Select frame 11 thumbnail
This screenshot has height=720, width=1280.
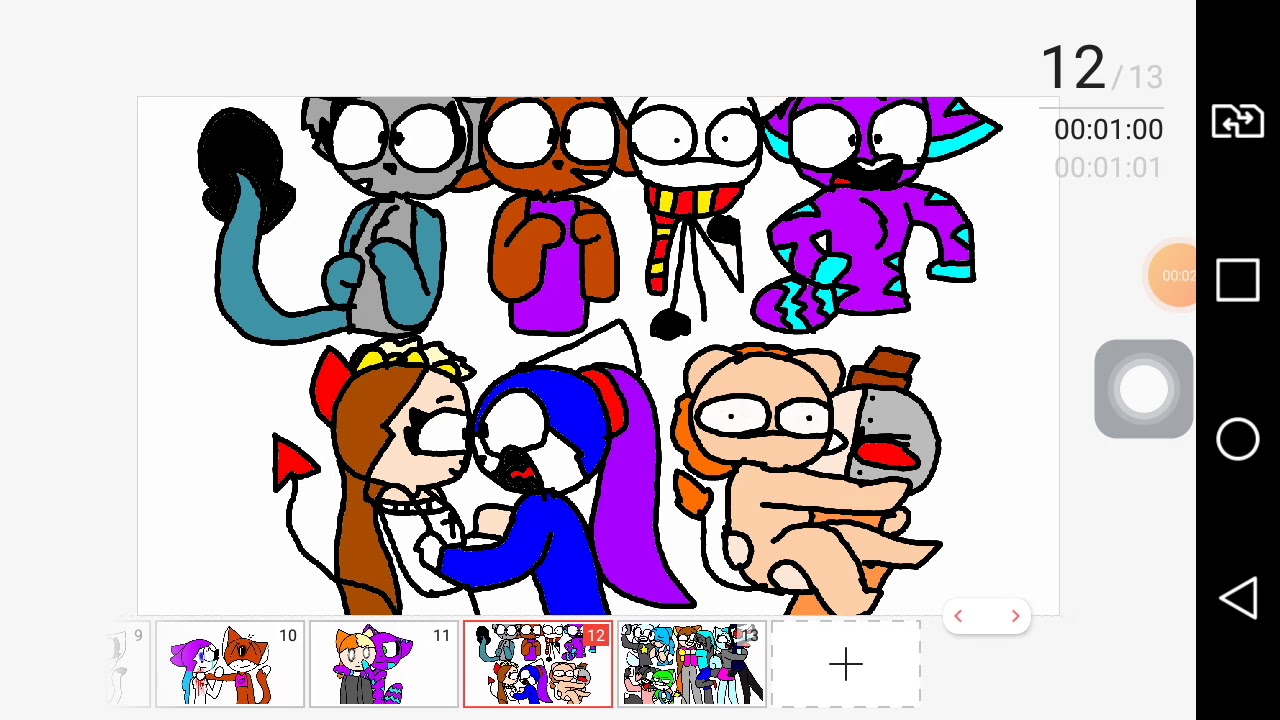tap(383, 664)
